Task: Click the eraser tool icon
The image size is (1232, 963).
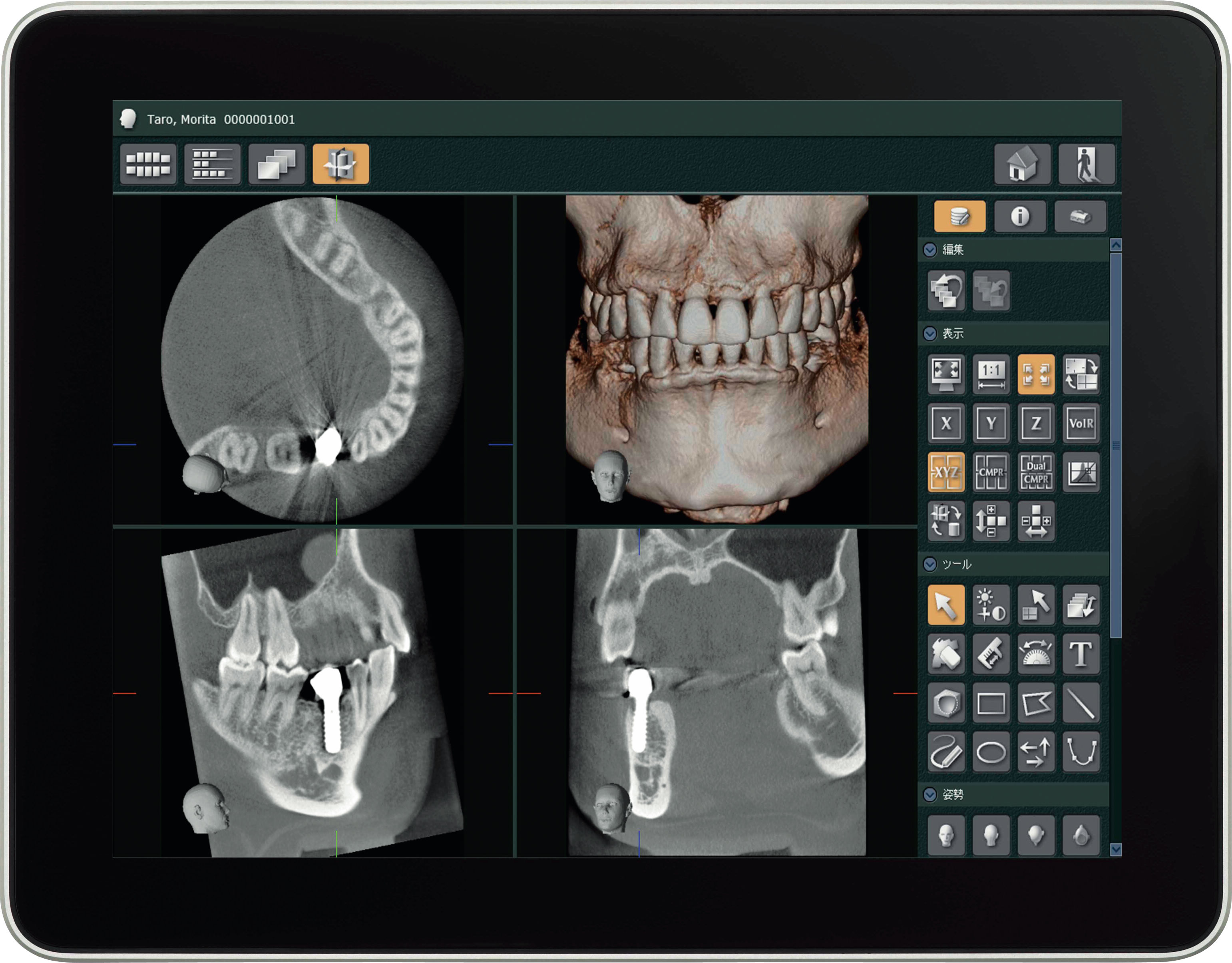Action: [946, 654]
